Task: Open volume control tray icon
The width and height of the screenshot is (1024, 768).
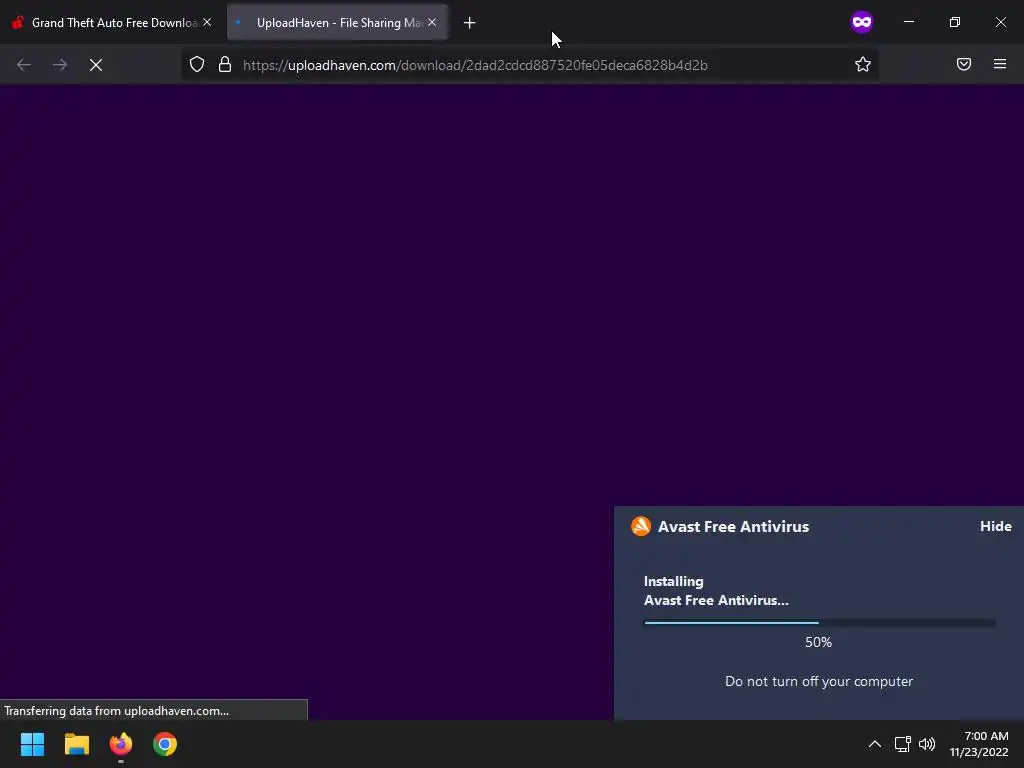Action: [927, 744]
